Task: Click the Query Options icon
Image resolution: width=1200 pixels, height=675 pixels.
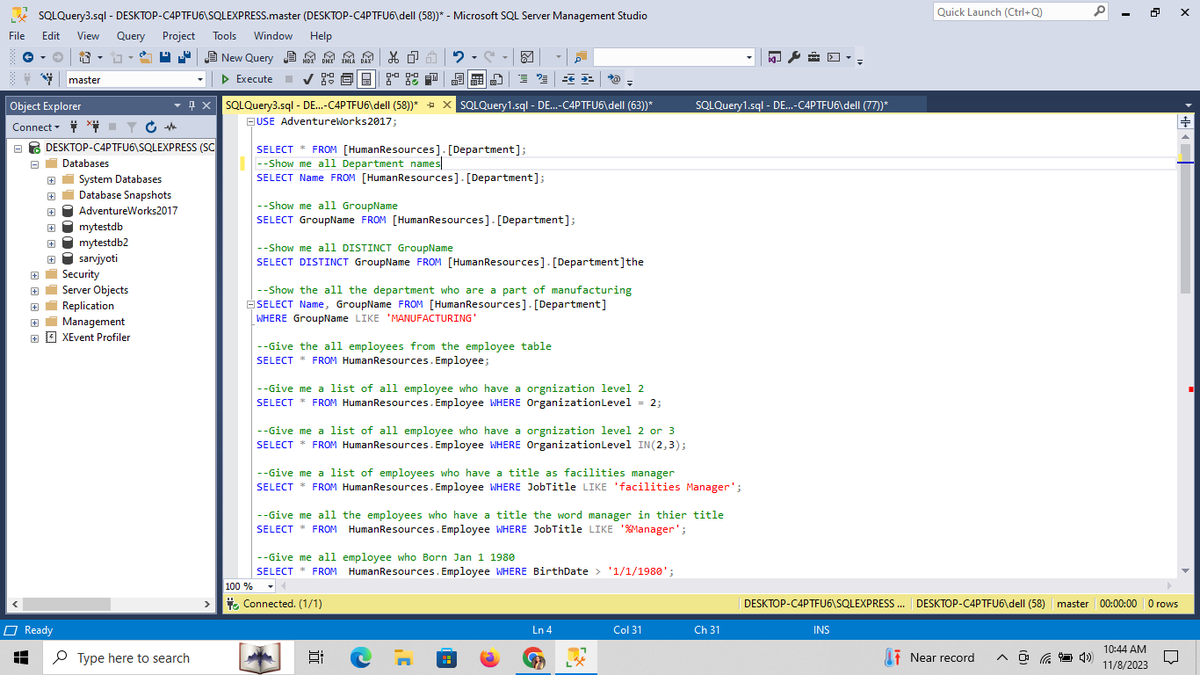Action: (347, 79)
